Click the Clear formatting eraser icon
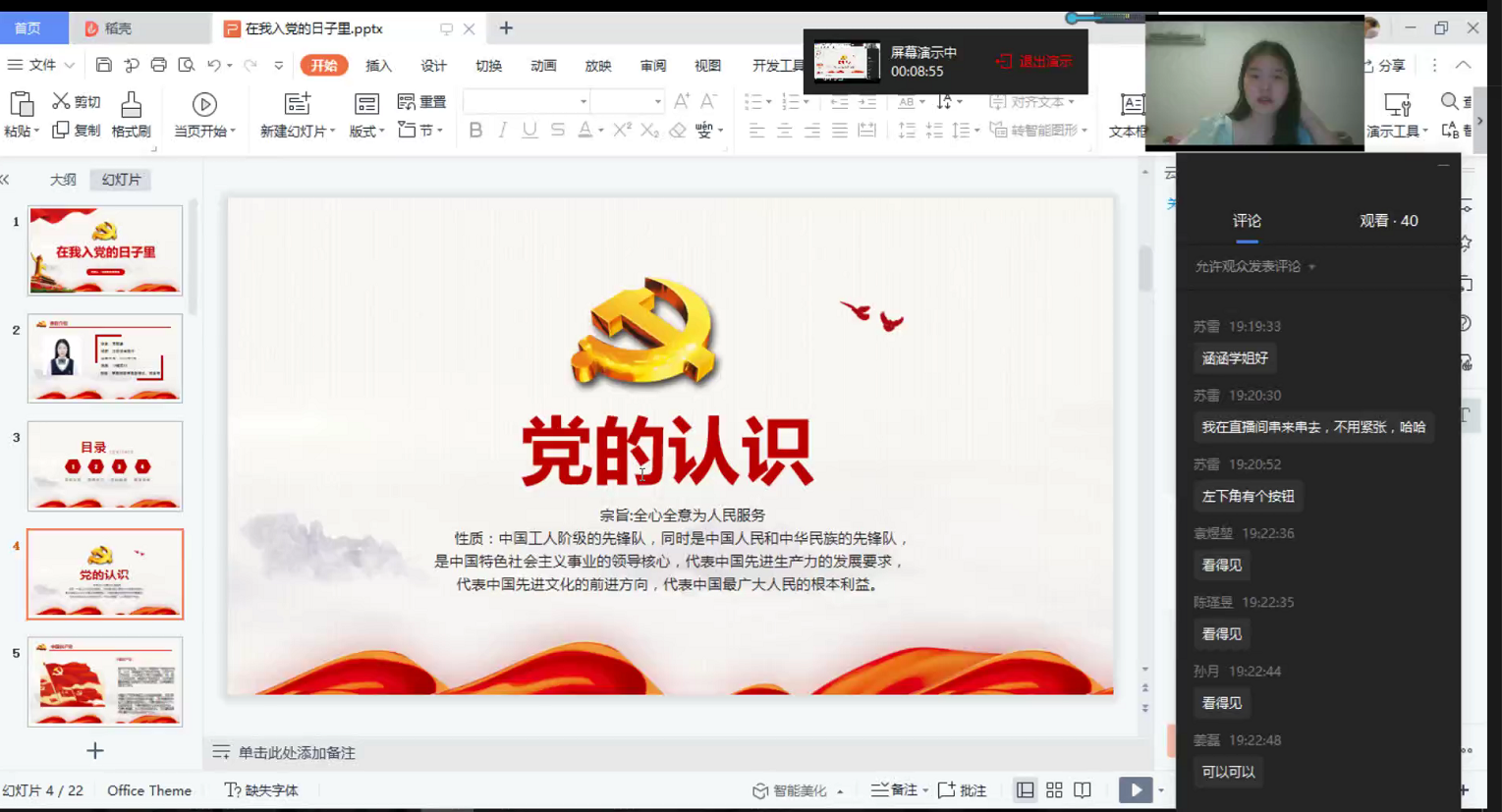Screen dimensions: 1502x812 tap(677, 130)
